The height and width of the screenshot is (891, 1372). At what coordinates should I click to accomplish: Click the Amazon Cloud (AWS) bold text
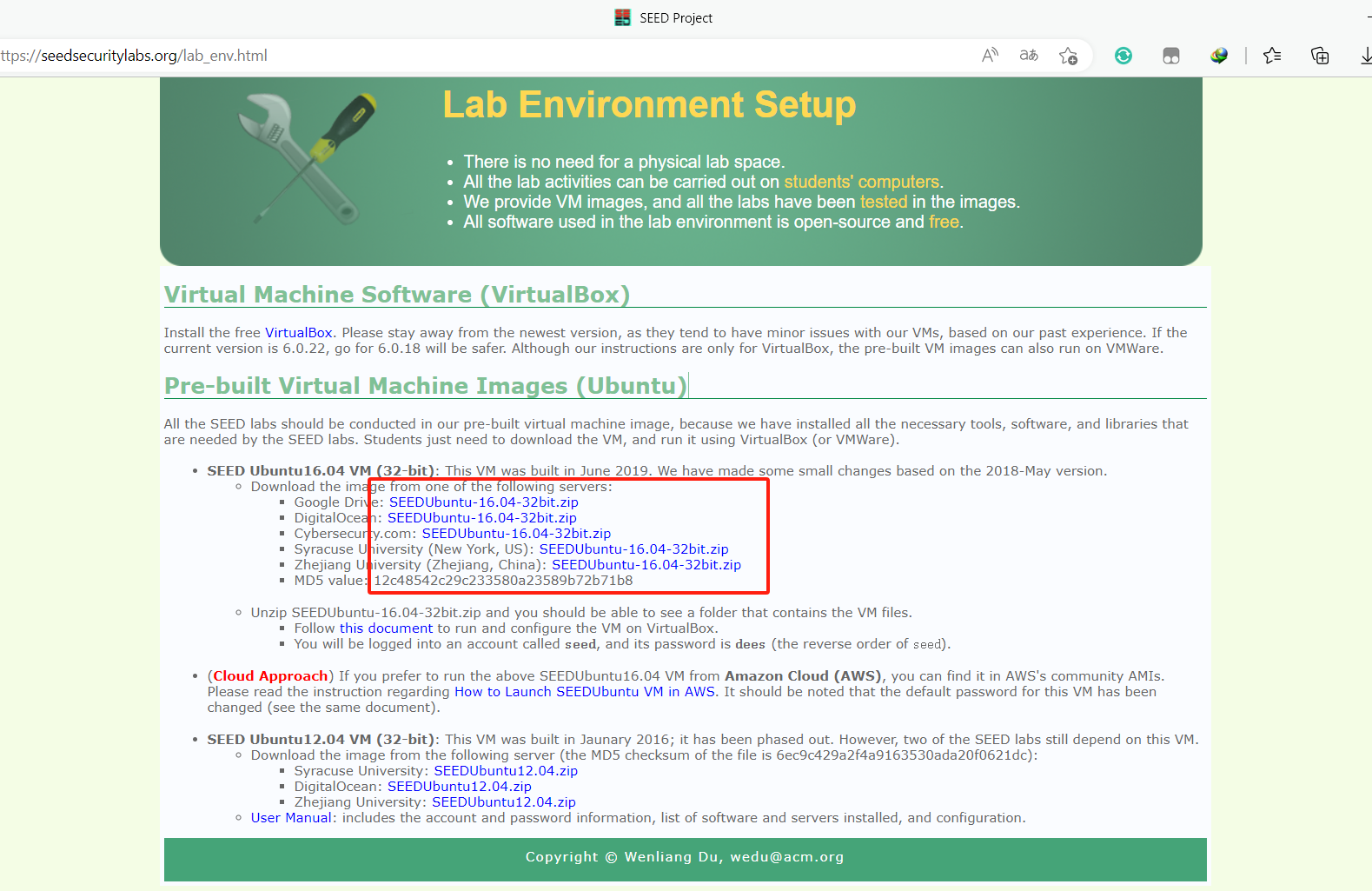click(804, 676)
